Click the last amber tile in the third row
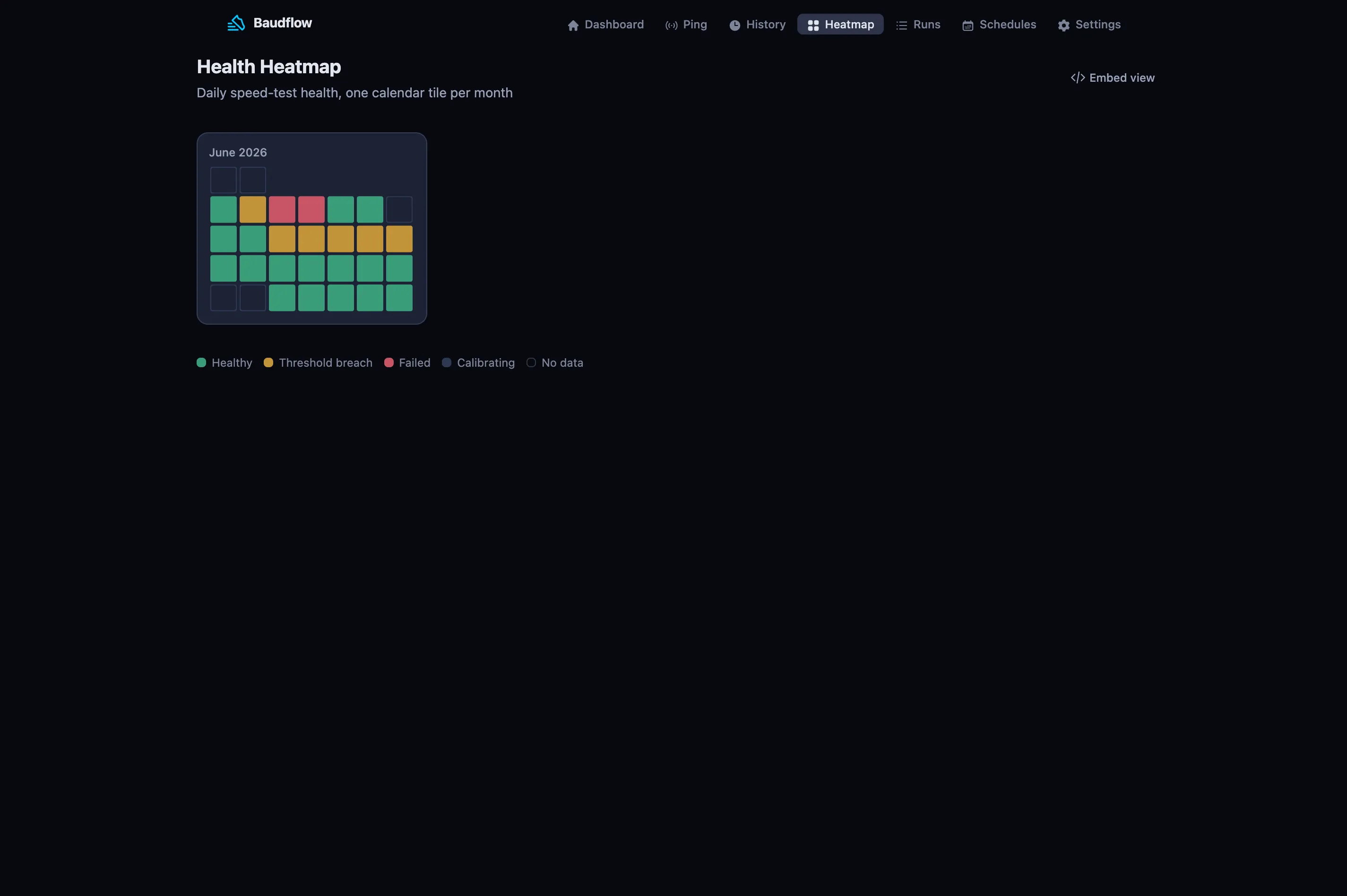1347x896 pixels. tap(399, 239)
